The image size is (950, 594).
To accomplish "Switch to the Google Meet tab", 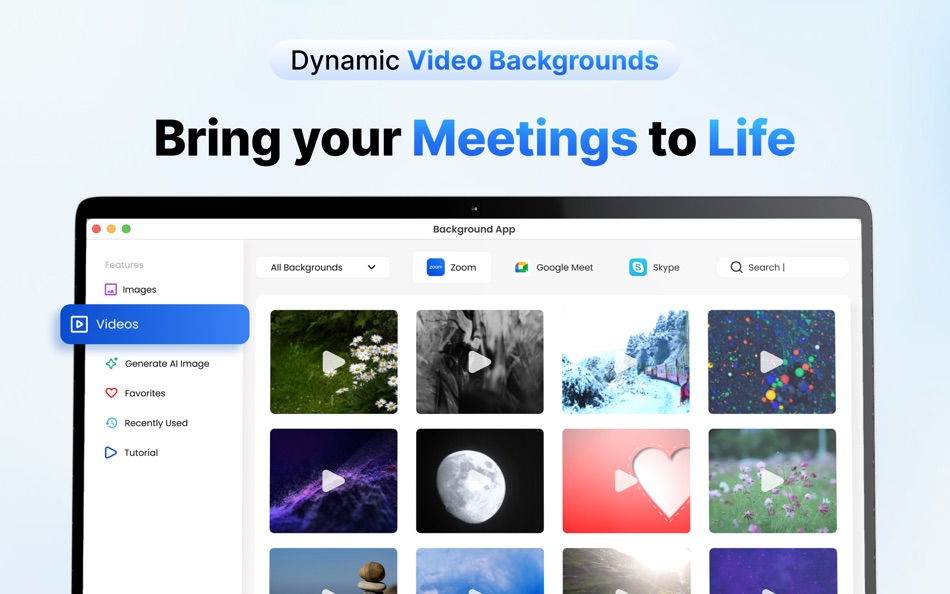I will [553, 267].
